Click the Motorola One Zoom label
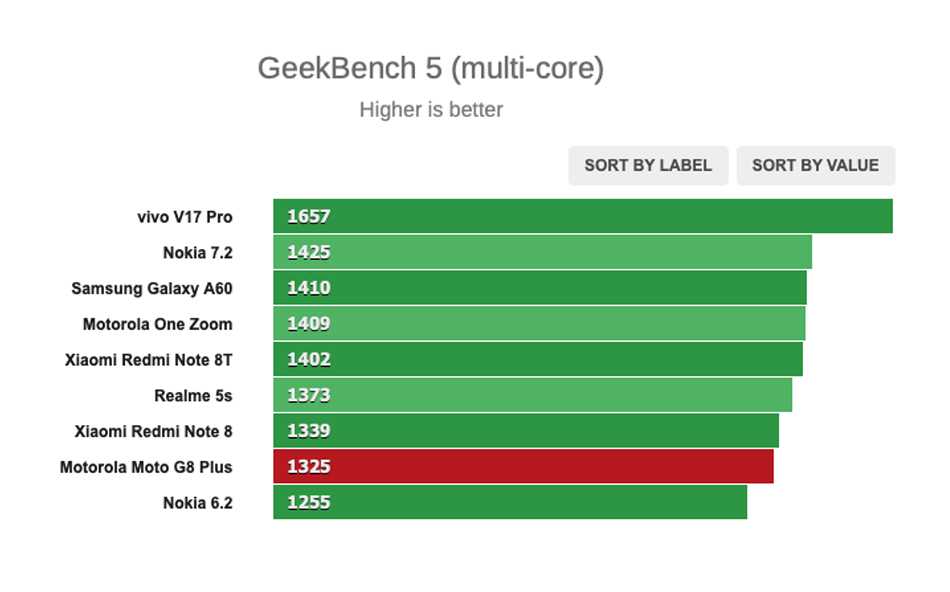 [x=157, y=324]
